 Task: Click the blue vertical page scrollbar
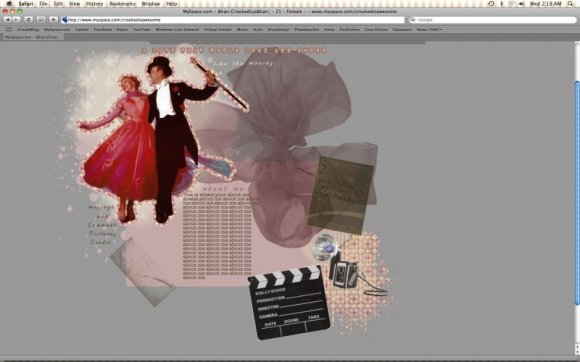pos(577,192)
